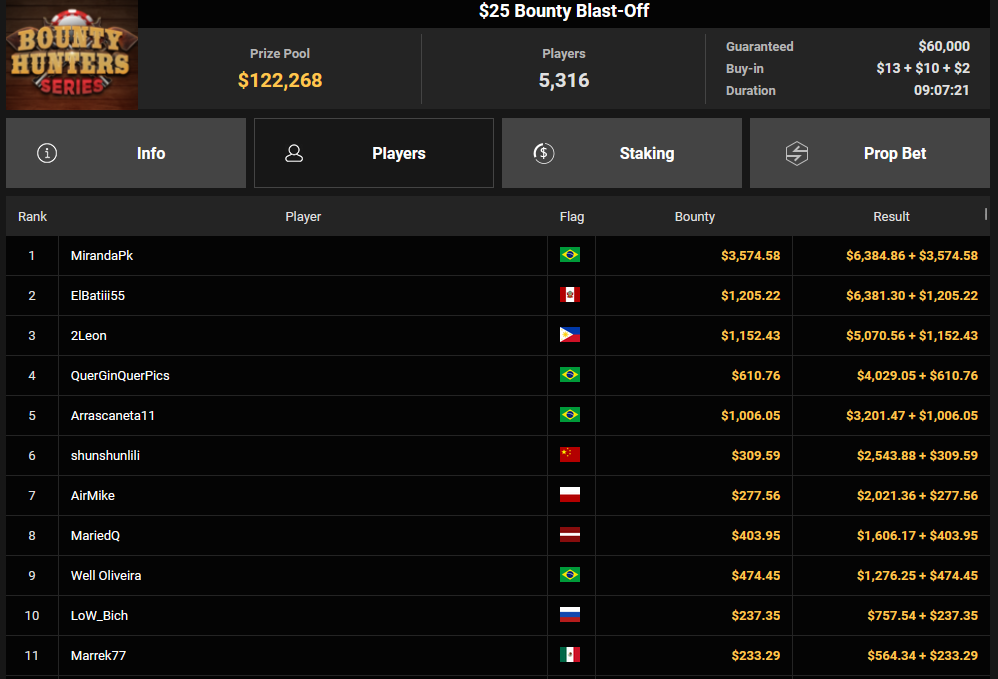998x679 pixels.
Task: Sort table by the Result column
Action: click(890, 216)
